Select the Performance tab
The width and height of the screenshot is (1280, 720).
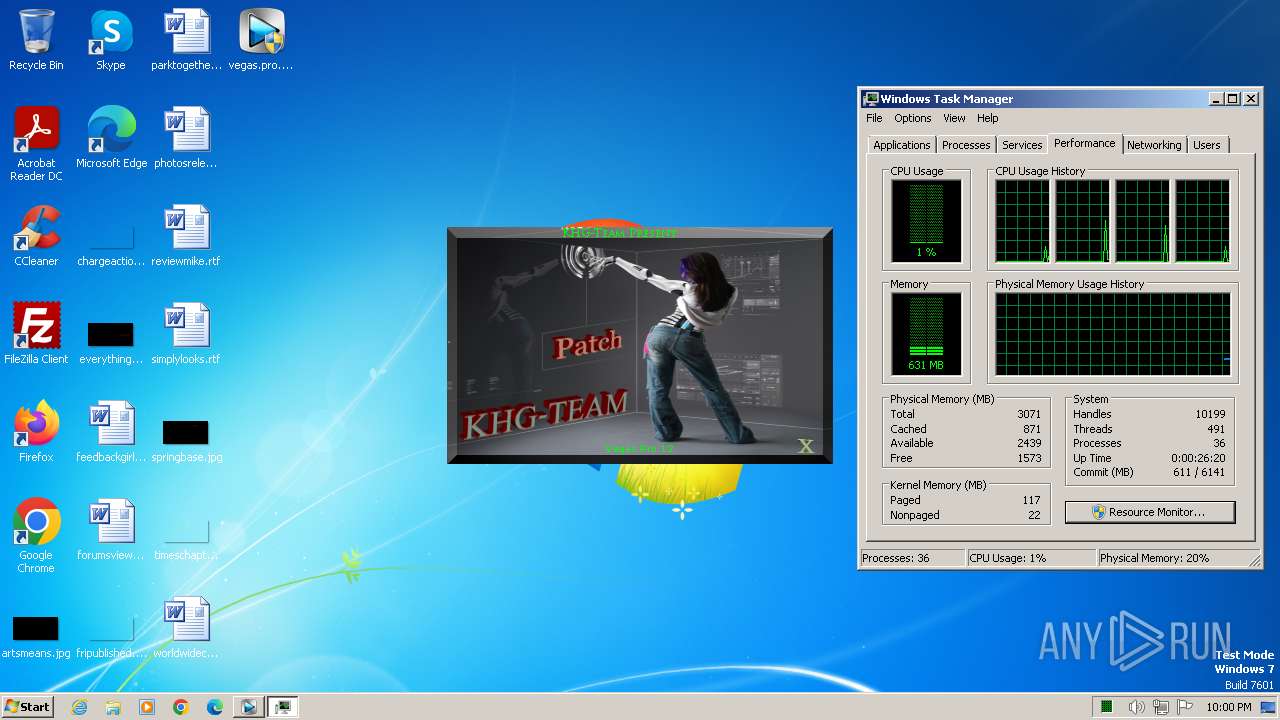click(1084, 143)
